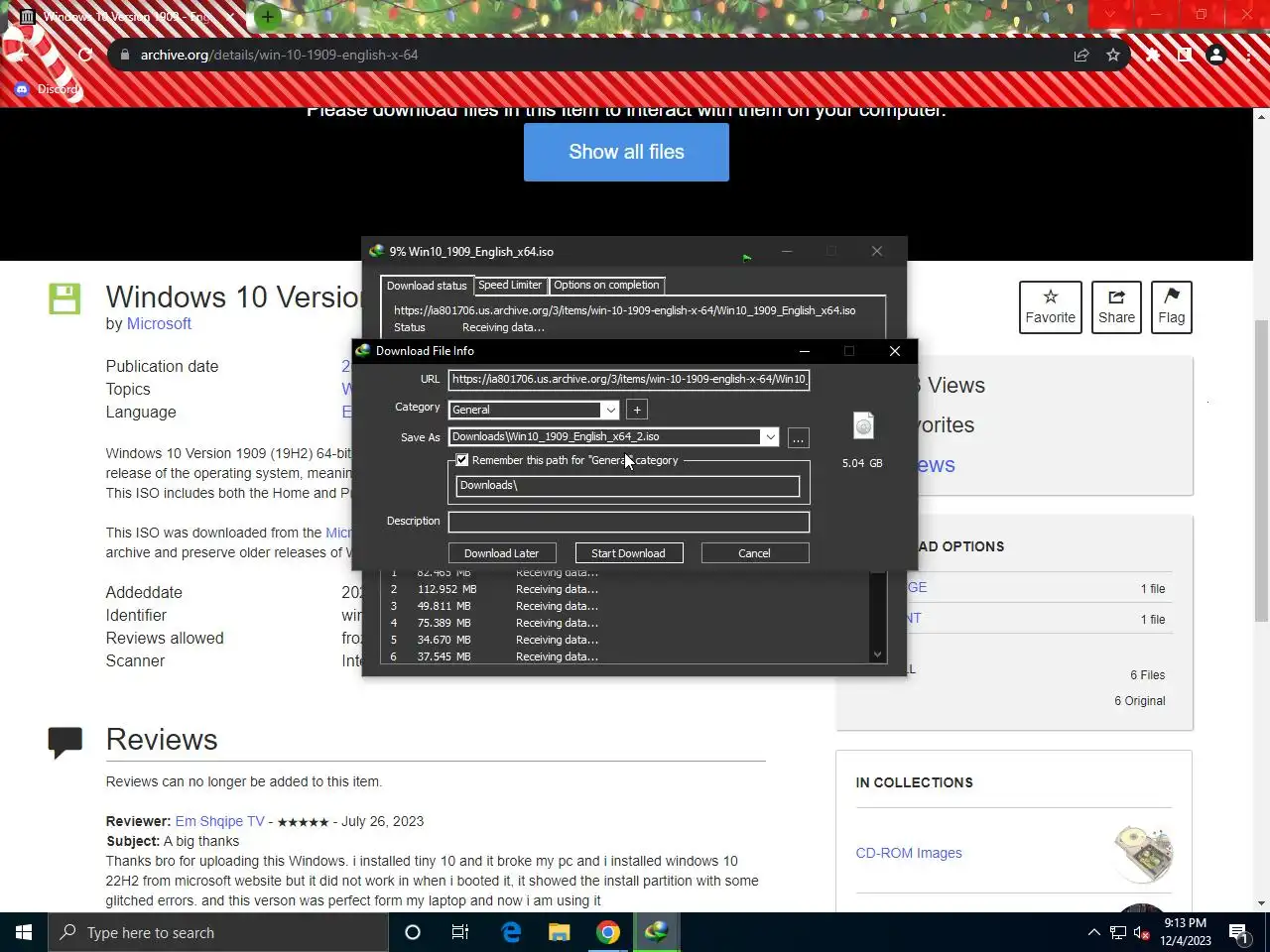1270x952 pixels.
Task: Open the Chrome tab search dropdown
Action: pos(1110,15)
